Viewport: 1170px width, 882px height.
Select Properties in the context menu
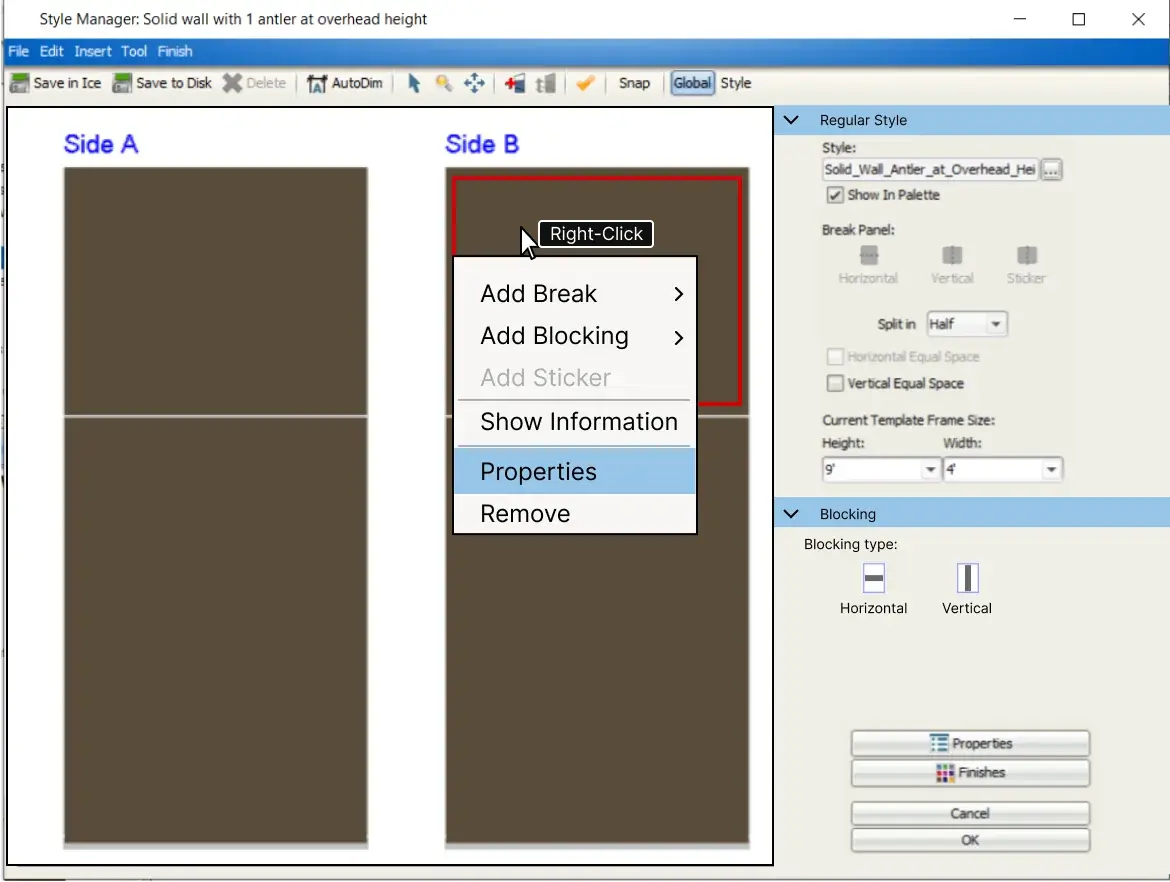pyautogui.click(x=575, y=471)
